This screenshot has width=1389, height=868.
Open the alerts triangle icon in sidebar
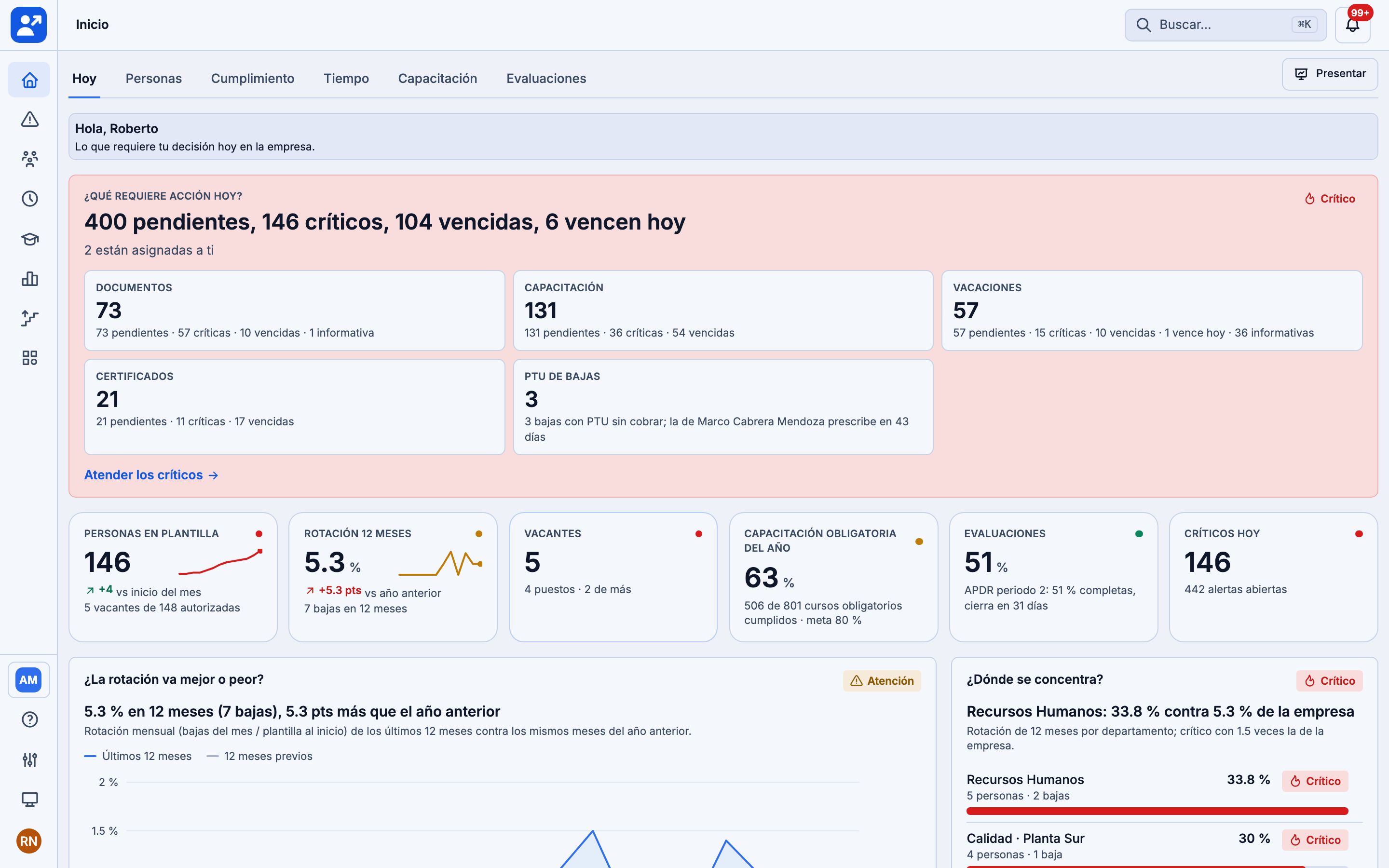click(29, 120)
